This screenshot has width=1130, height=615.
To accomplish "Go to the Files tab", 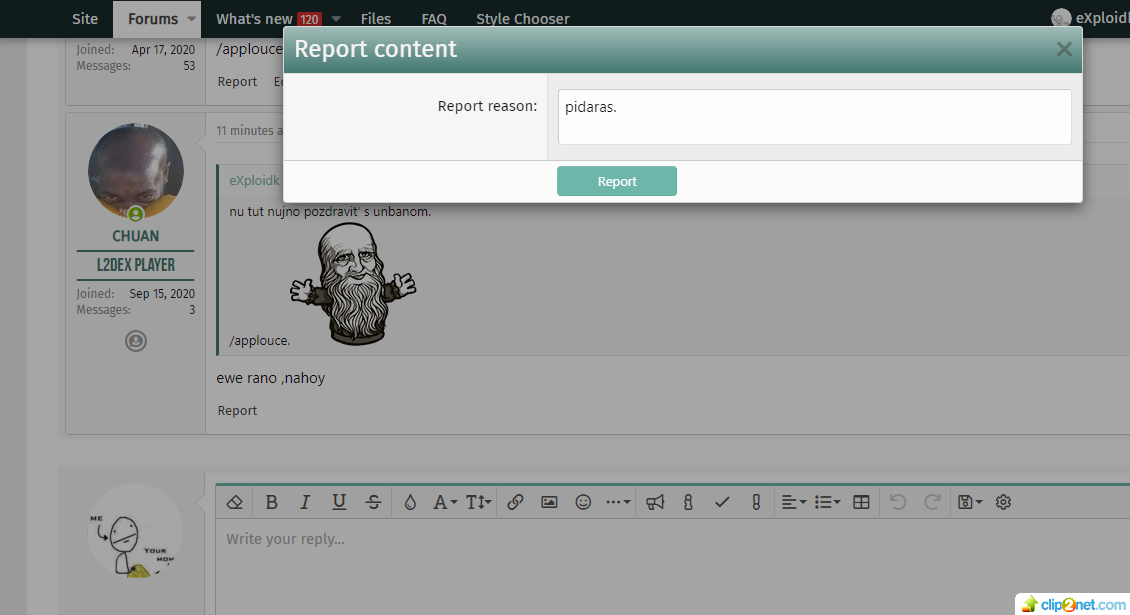I will tap(376, 19).
